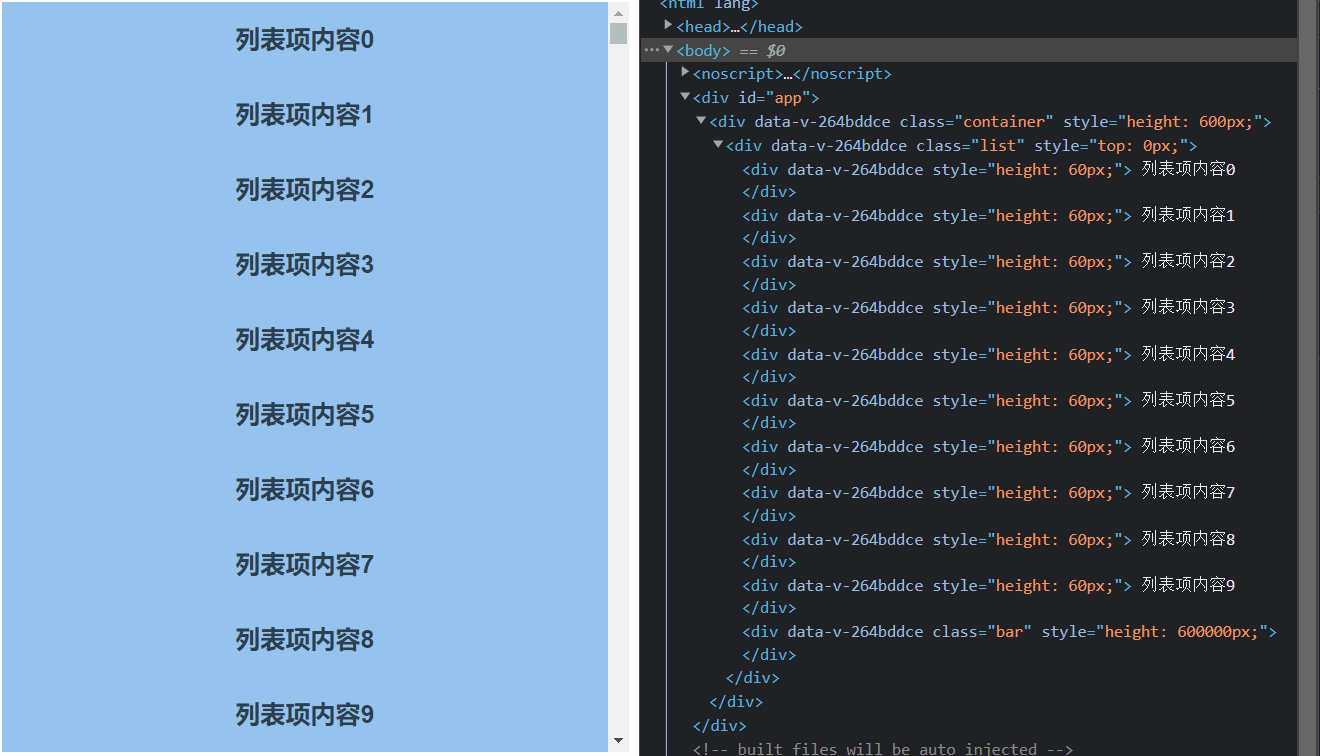Collapse the div id="app" node

pyautogui.click(x=685, y=96)
